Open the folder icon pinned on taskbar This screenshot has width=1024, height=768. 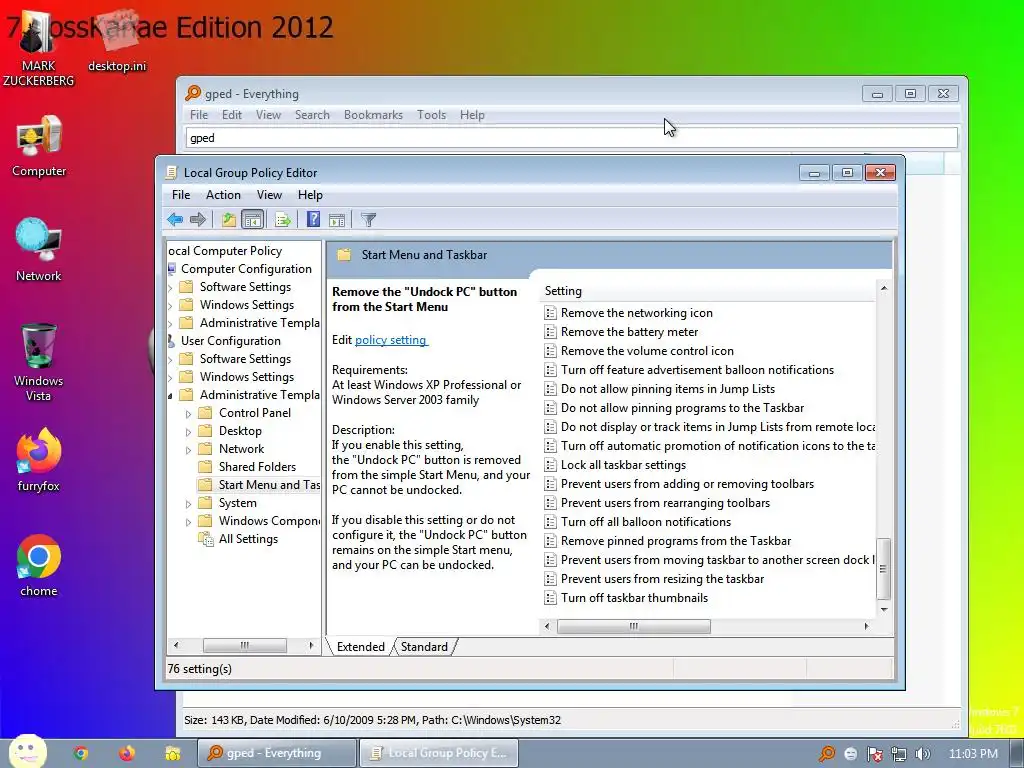172,754
